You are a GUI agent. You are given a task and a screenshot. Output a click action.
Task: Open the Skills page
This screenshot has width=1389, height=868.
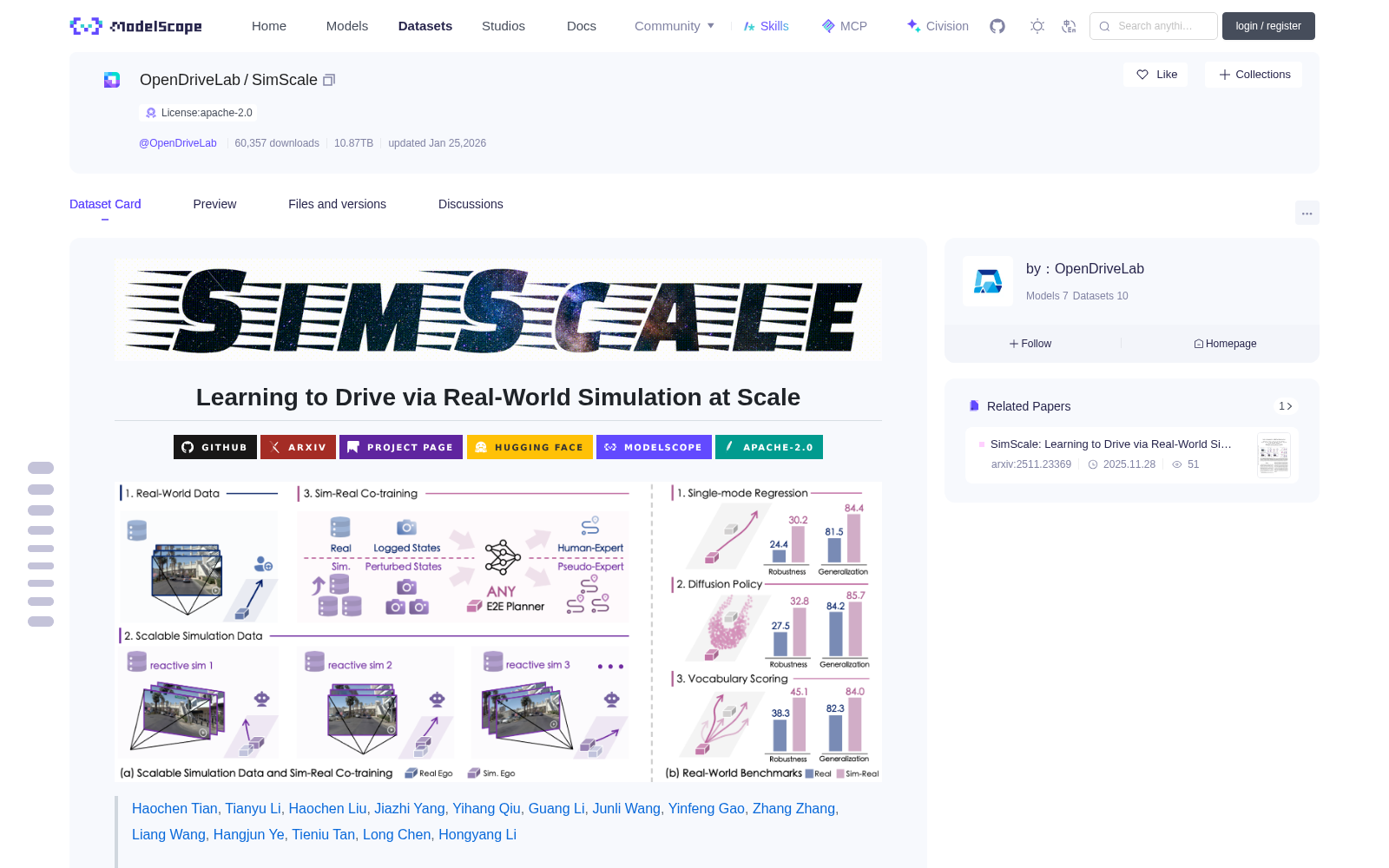(767, 26)
